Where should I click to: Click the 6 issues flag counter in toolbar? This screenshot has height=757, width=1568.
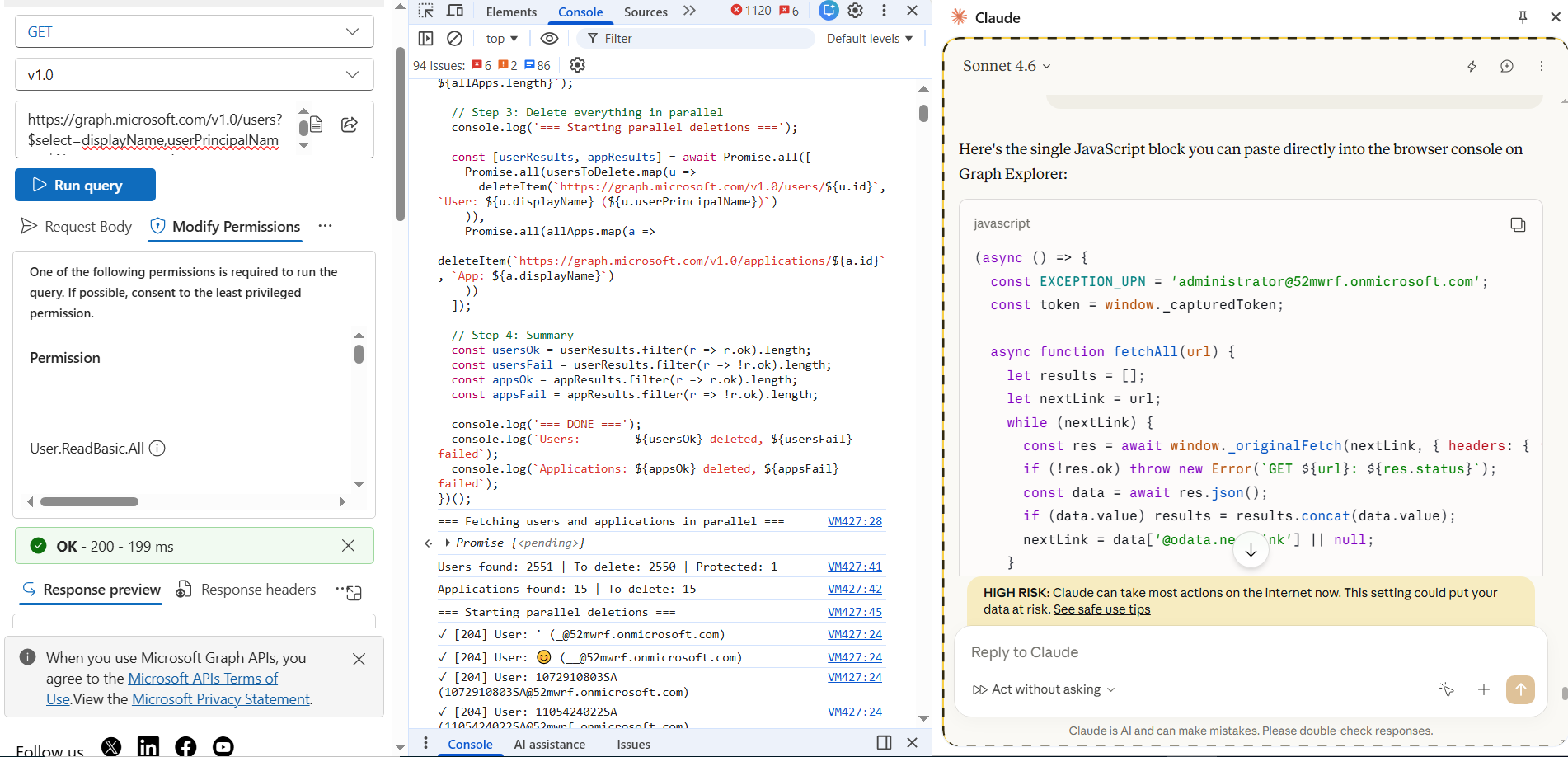pos(789,11)
